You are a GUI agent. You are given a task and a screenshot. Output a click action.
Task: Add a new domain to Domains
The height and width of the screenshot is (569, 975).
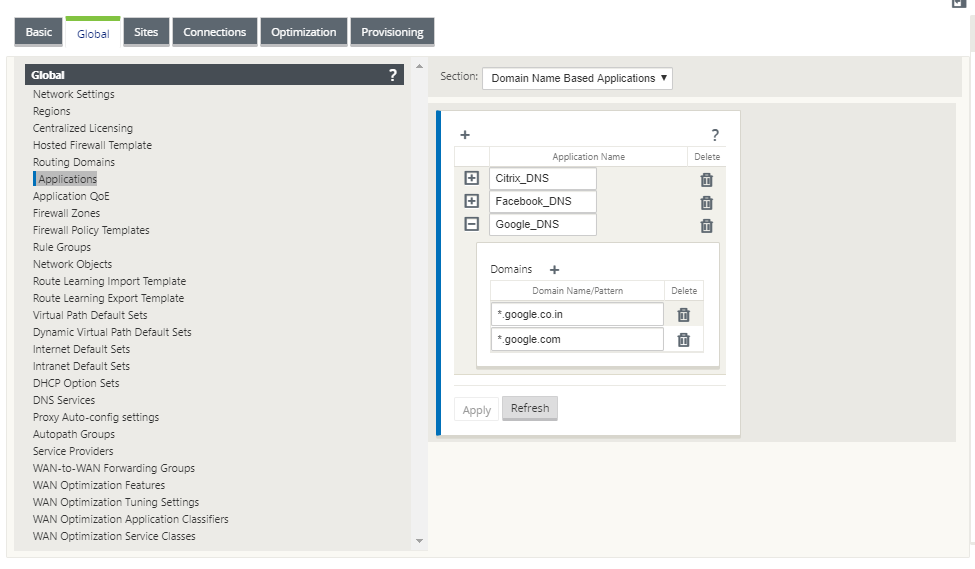click(x=555, y=270)
